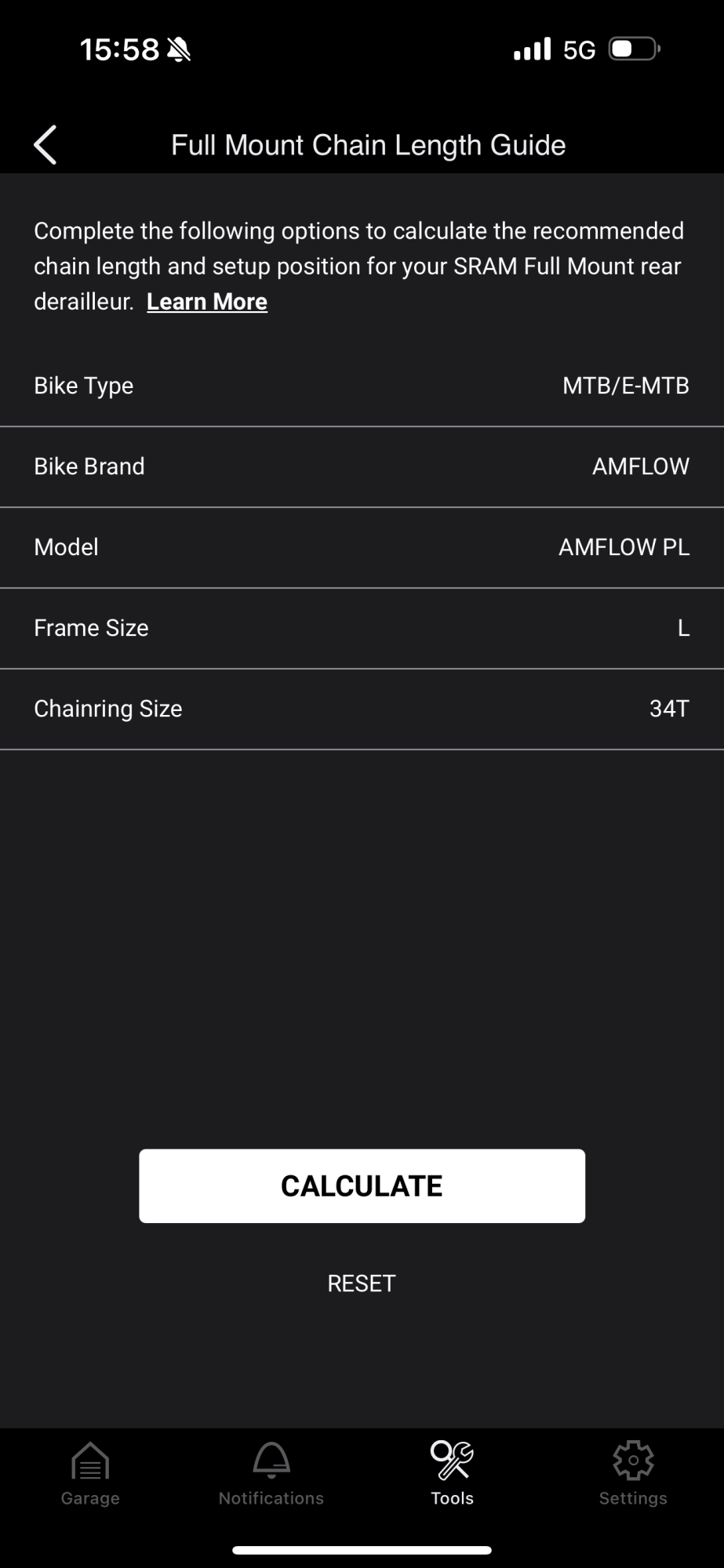The image size is (724, 1568).
Task: Switch to the Settings tab label
Action: [633, 1498]
